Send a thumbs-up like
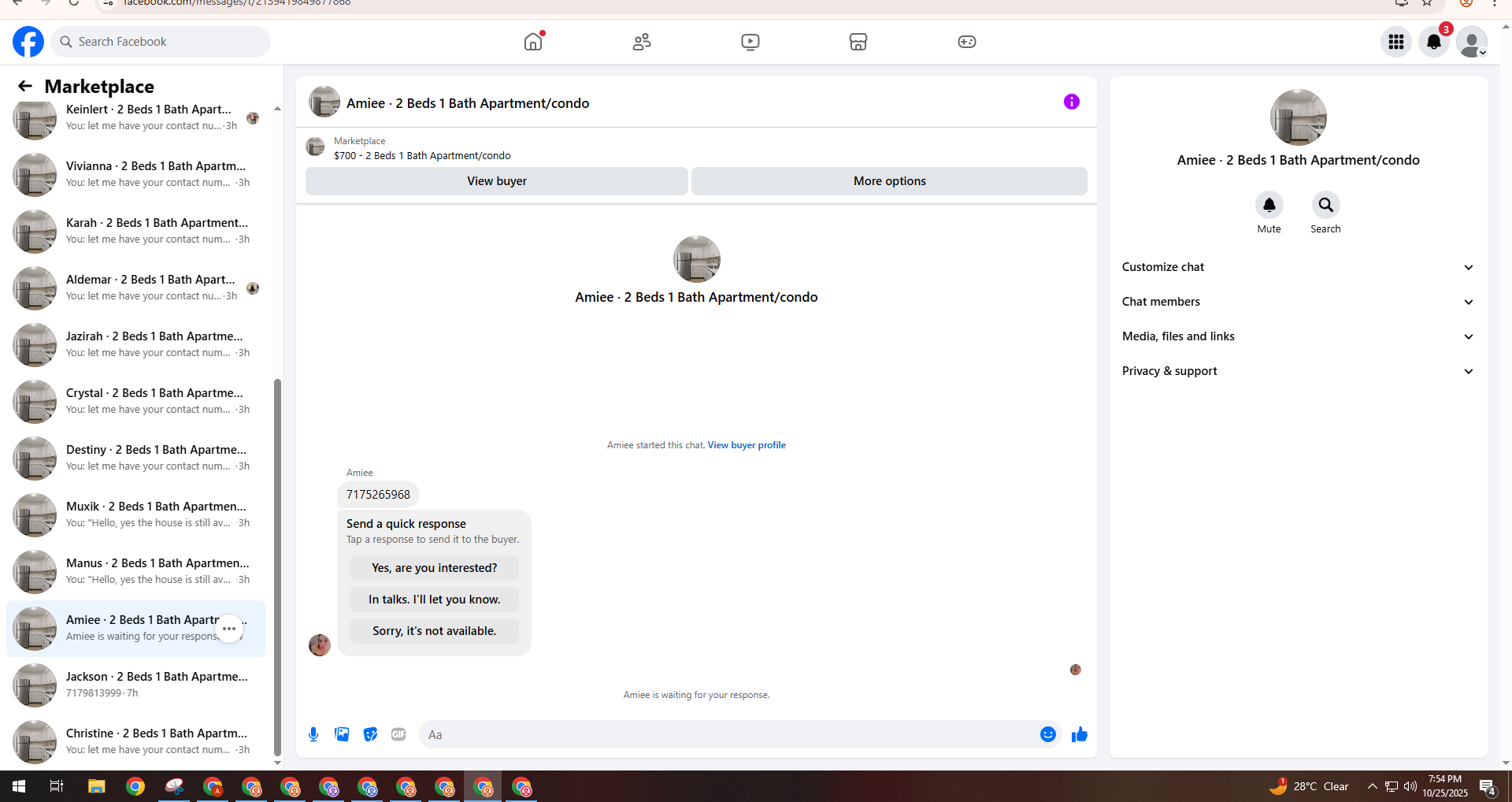Image resolution: width=1512 pixels, height=802 pixels. coord(1080,734)
